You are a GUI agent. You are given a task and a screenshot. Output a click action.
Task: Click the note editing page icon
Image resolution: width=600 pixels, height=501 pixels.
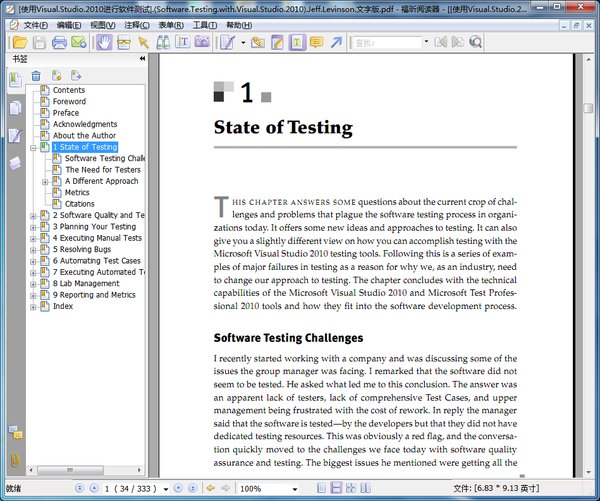point(277,42)
